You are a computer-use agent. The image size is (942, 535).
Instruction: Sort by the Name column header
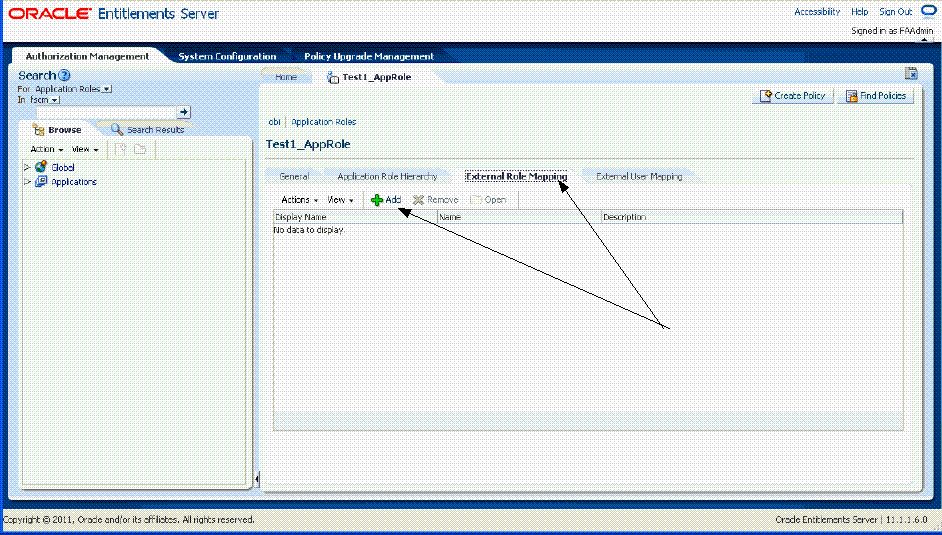[x=519, y=217]
